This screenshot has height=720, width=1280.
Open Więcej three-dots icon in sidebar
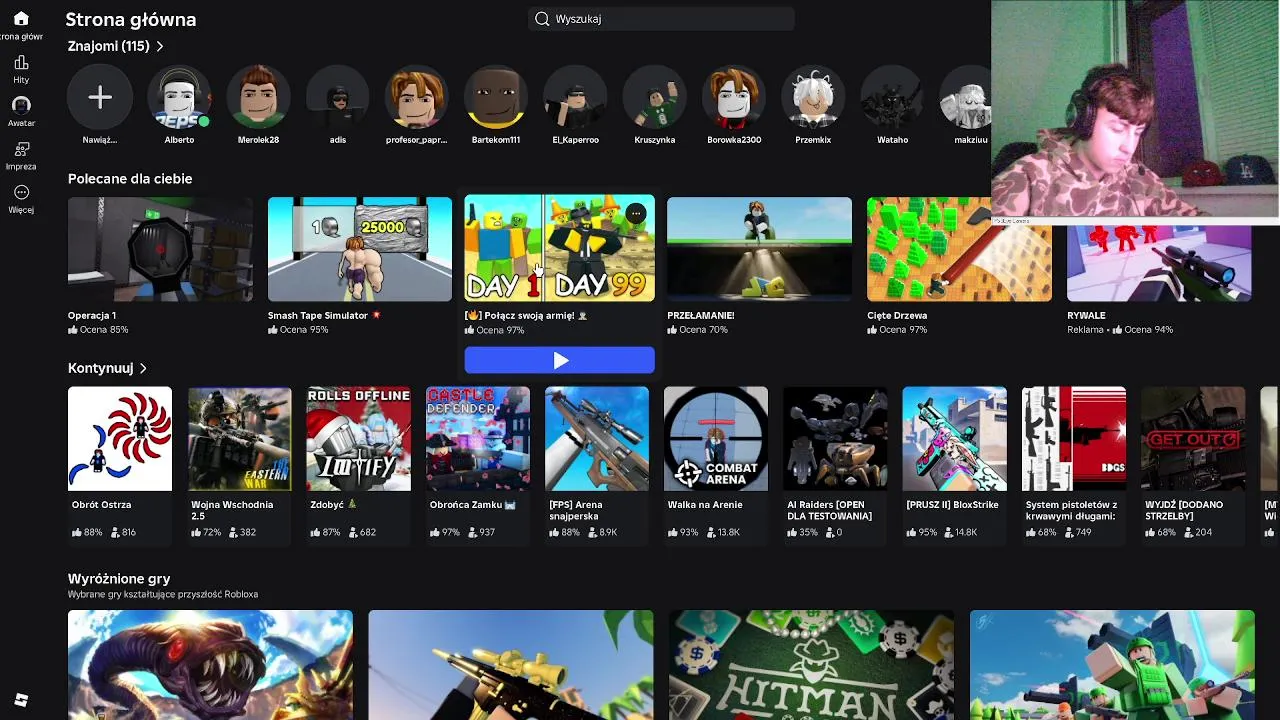21,192
